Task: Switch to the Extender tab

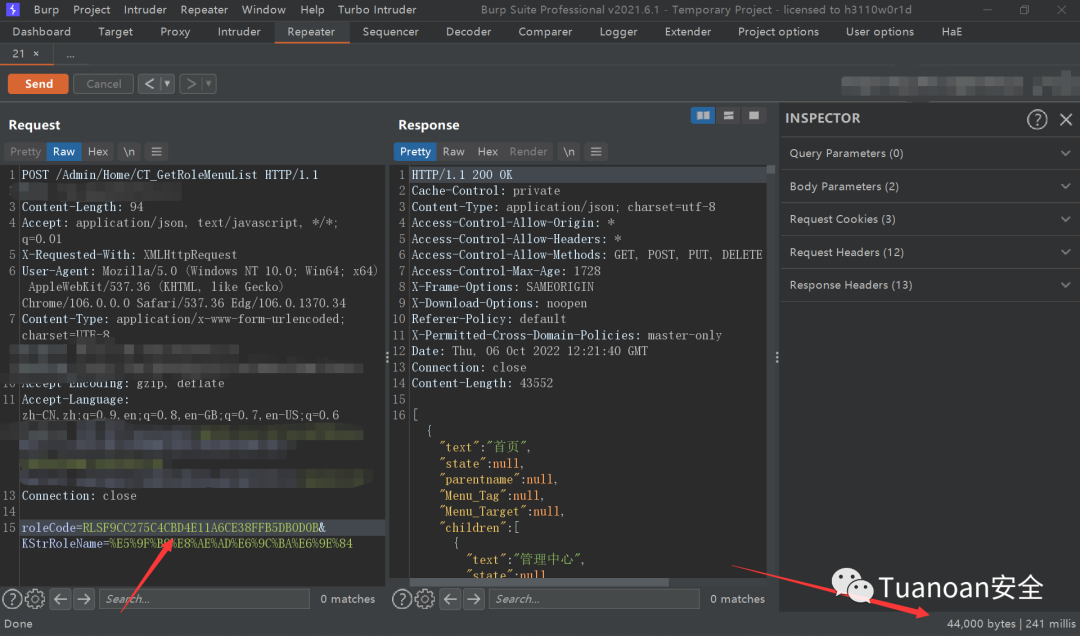Action: (x=687, y=32)
